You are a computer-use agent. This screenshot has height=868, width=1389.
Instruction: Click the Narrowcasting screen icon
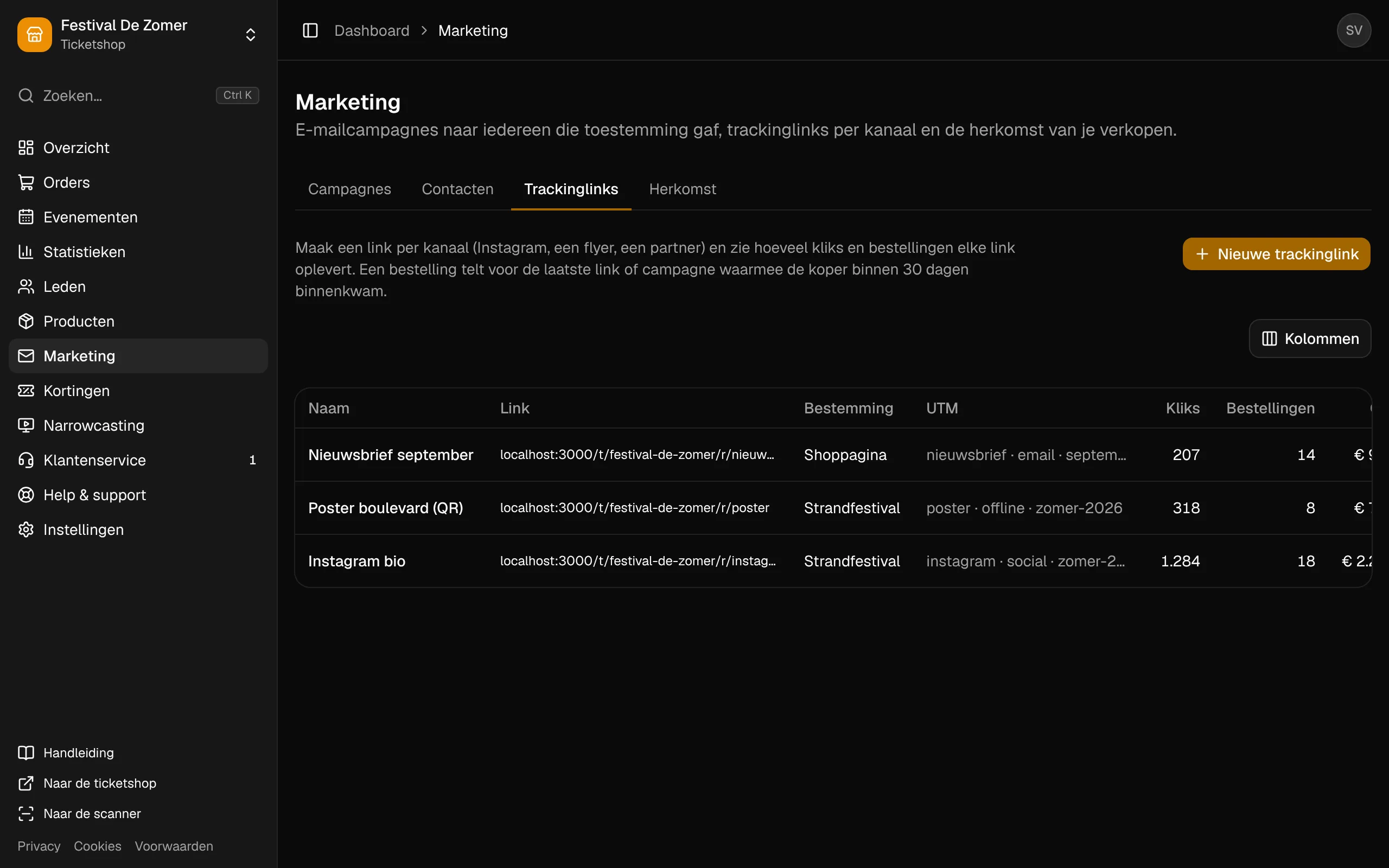point(26,425)
